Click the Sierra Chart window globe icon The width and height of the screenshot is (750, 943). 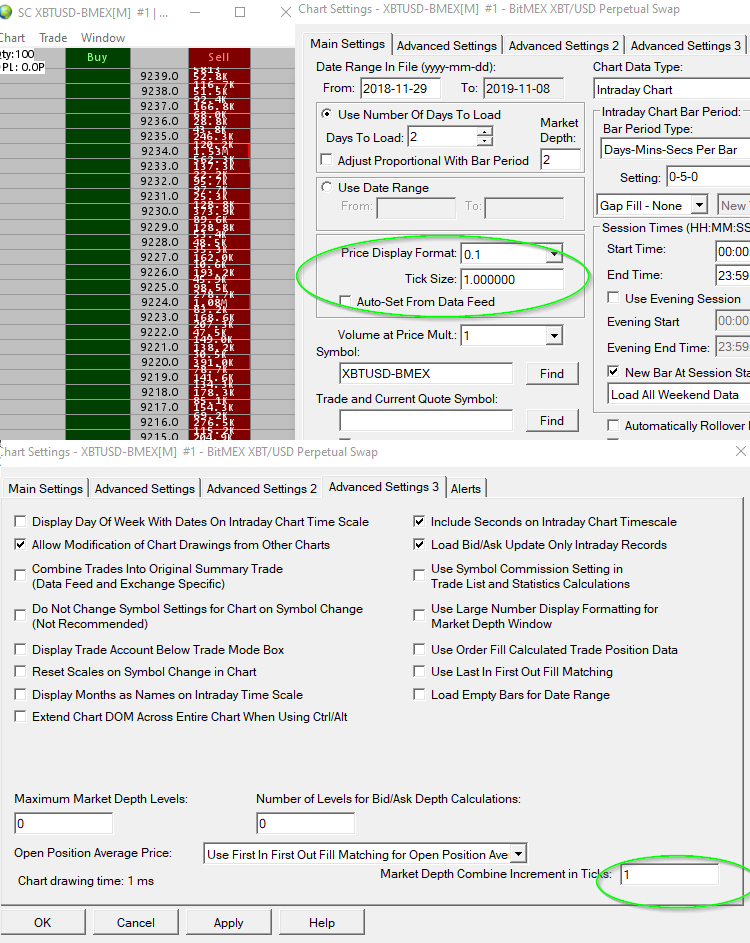click(x=5, y=12)
